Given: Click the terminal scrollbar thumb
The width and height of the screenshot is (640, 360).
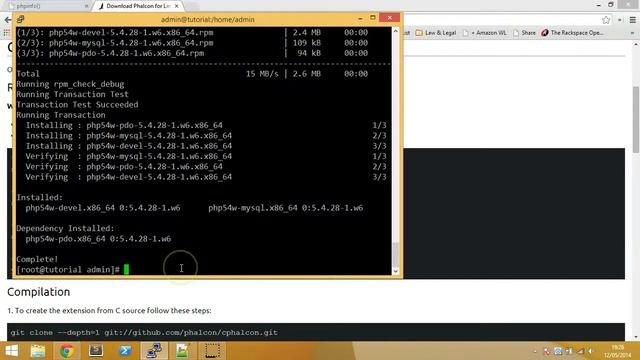Looking at the screenshot, I should tap(395, 254).
